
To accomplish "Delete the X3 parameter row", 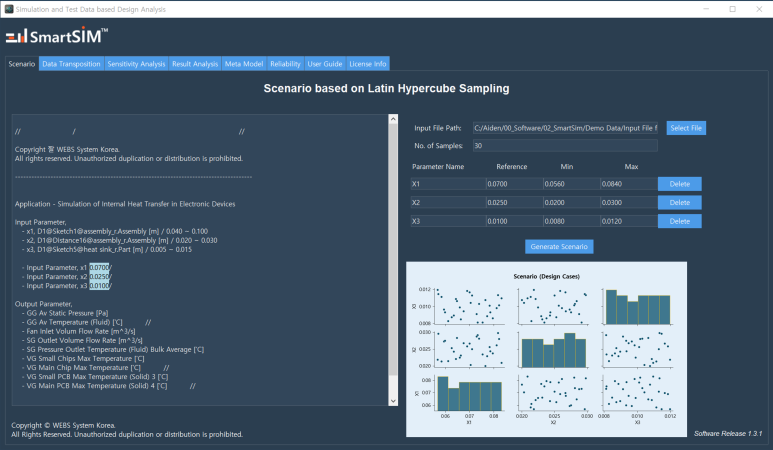I will [x=679, y=221].
